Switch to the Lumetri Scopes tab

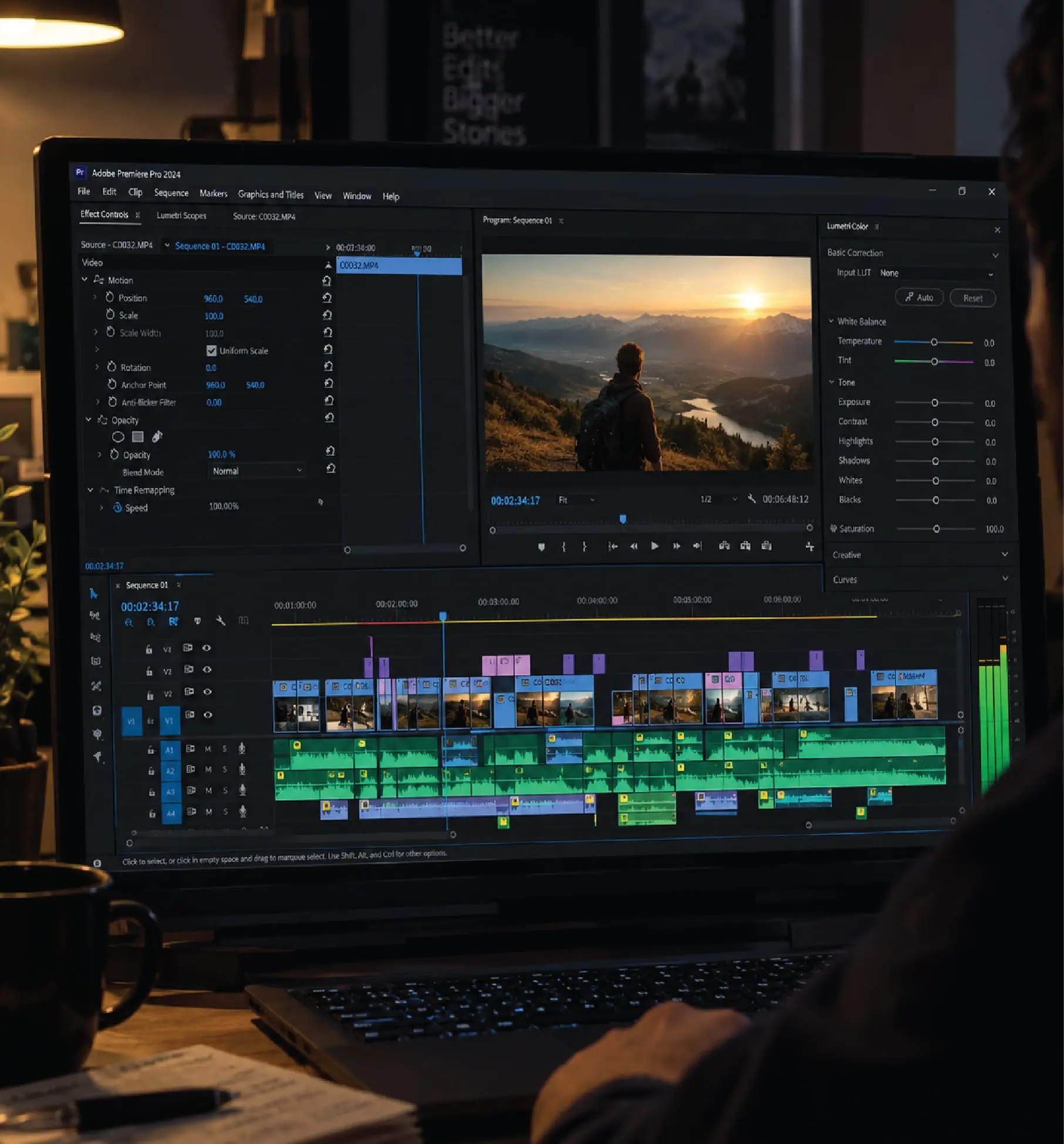[181, 216]
